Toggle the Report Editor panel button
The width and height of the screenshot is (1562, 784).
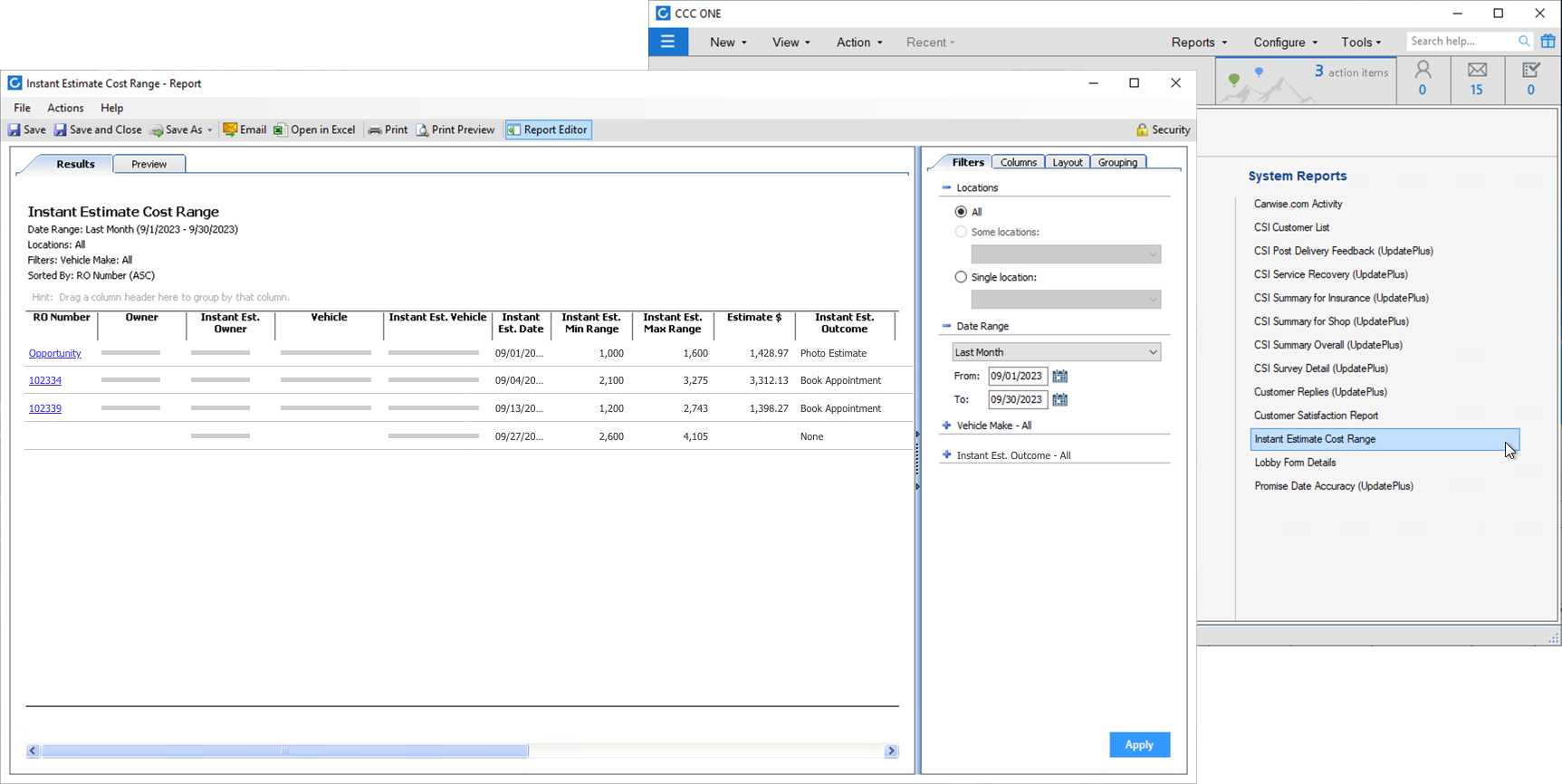point(549,130)
